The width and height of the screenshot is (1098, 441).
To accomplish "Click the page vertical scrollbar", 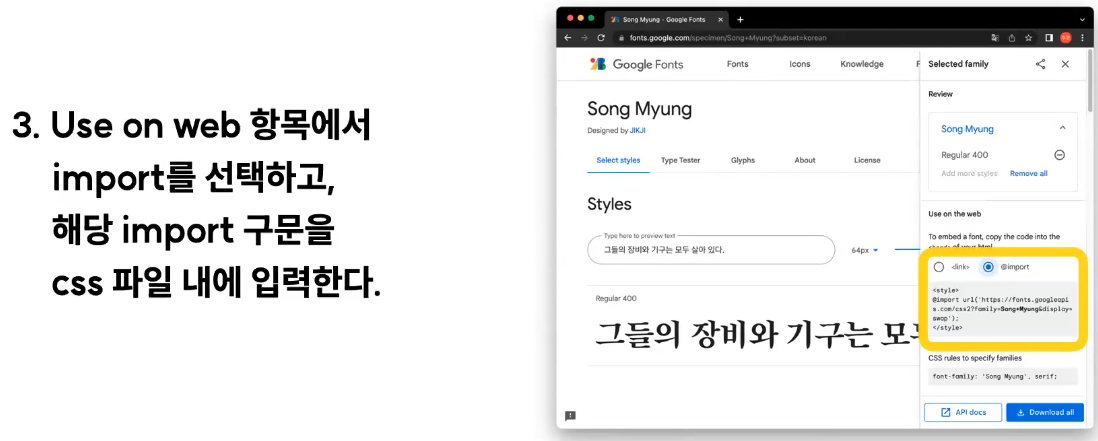I will tap(1089, 80).
